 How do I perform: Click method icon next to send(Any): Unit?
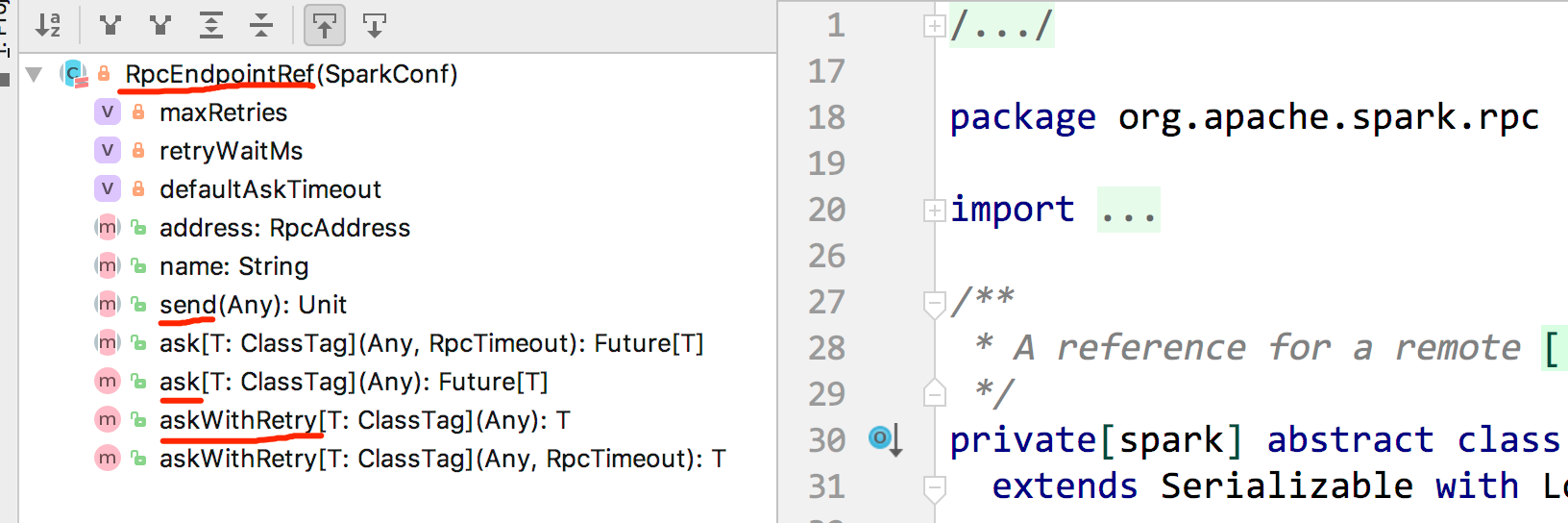[108, 305]
